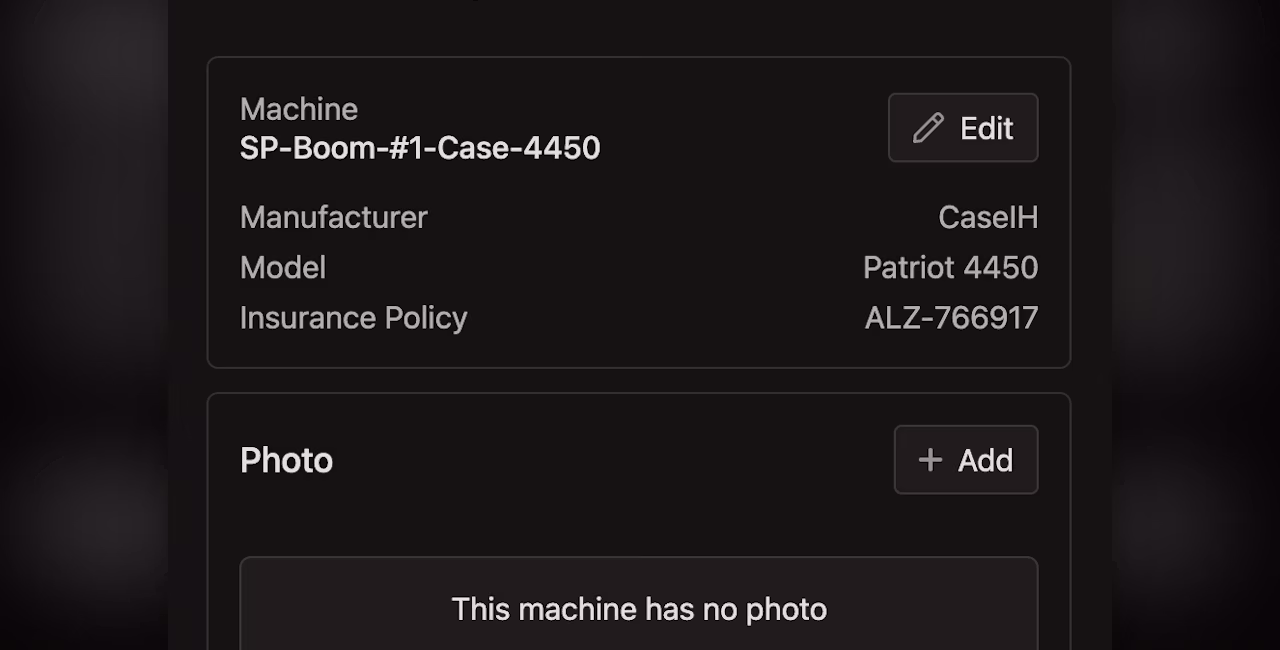
Task: Click the blurred background outside the dialog
Action: coord(84,325)
